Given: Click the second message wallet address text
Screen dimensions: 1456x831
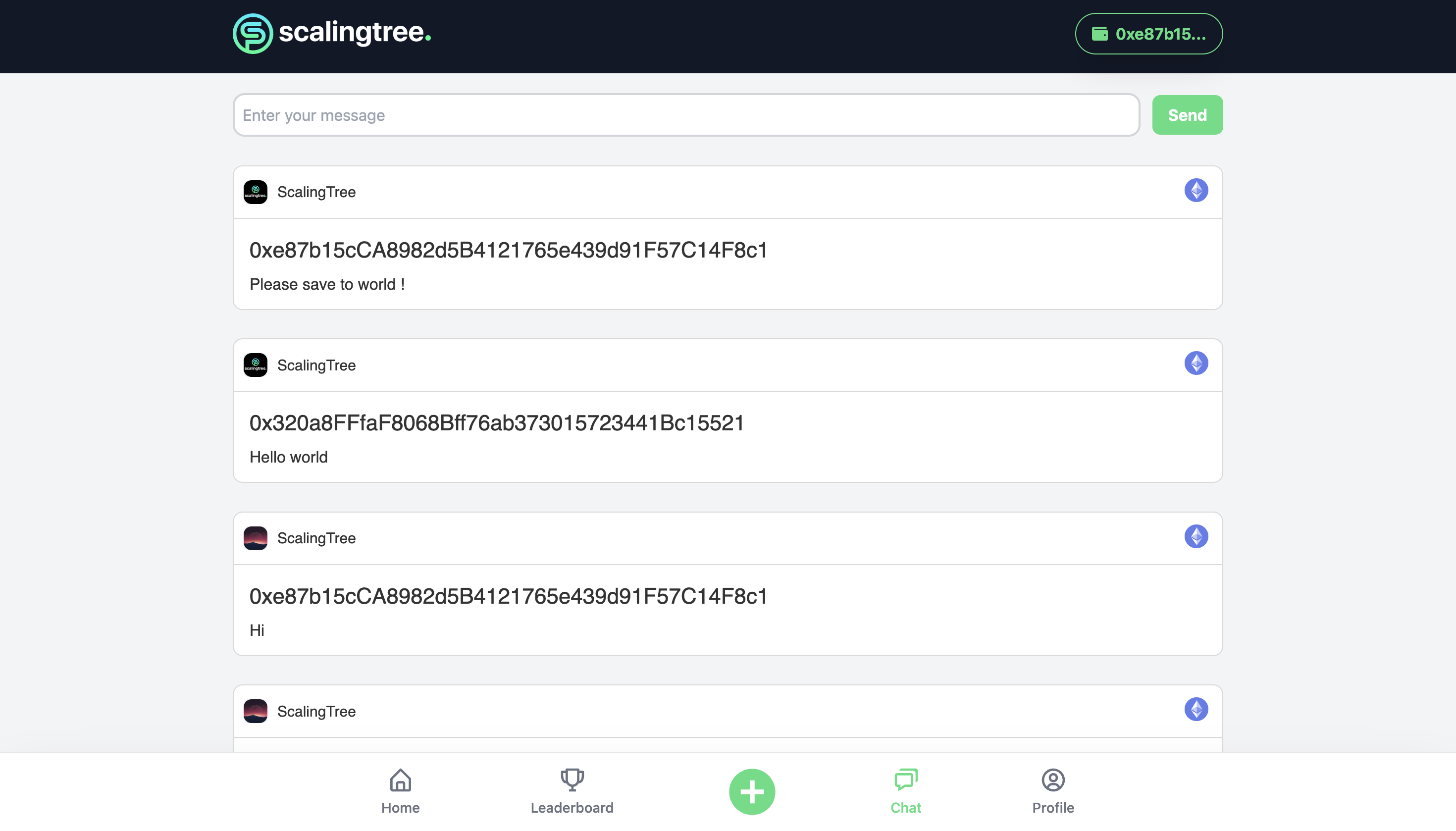Looking at the screenshot, I should pos(497,423).
